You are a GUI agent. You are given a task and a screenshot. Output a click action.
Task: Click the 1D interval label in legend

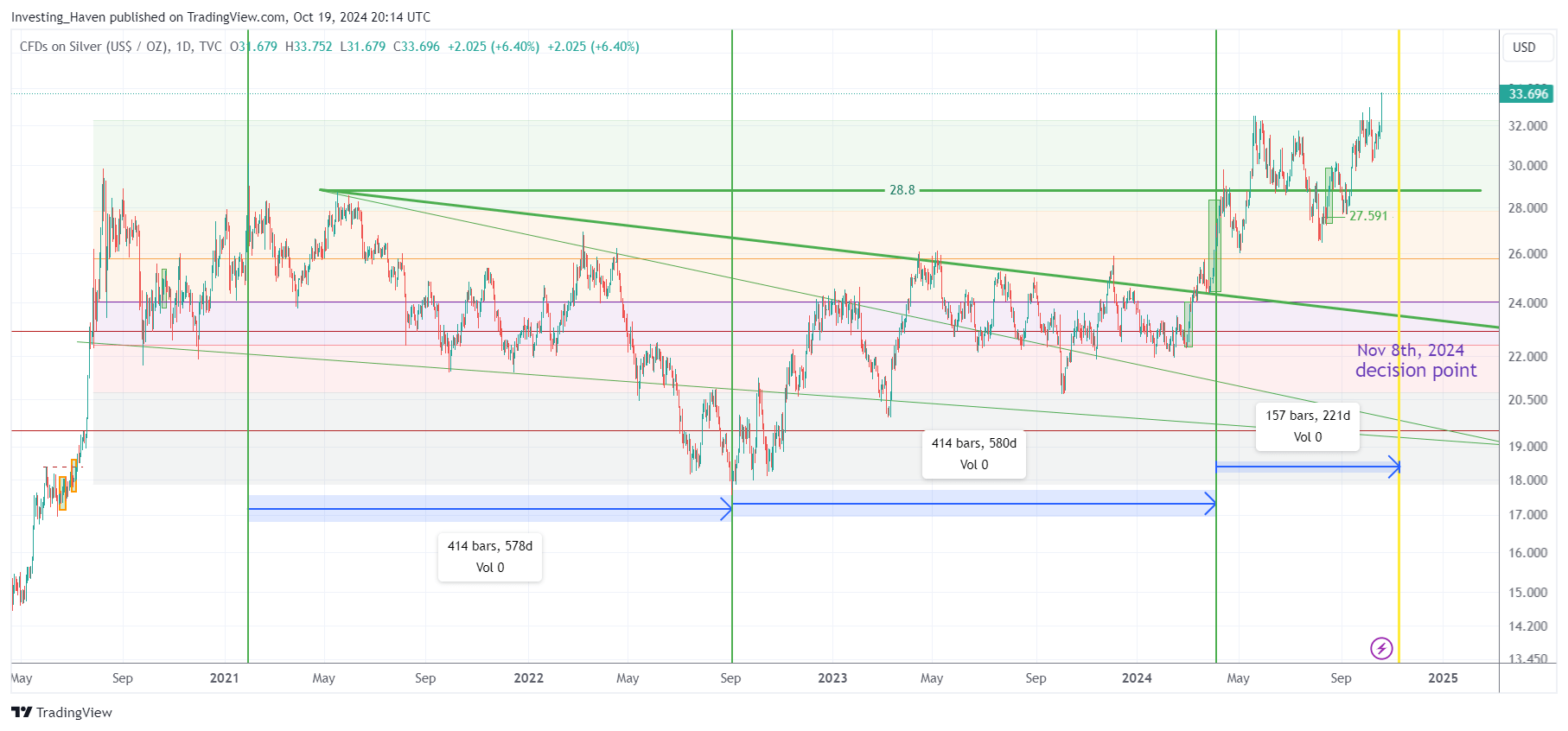pyautogui.click(x=184, y=47)
